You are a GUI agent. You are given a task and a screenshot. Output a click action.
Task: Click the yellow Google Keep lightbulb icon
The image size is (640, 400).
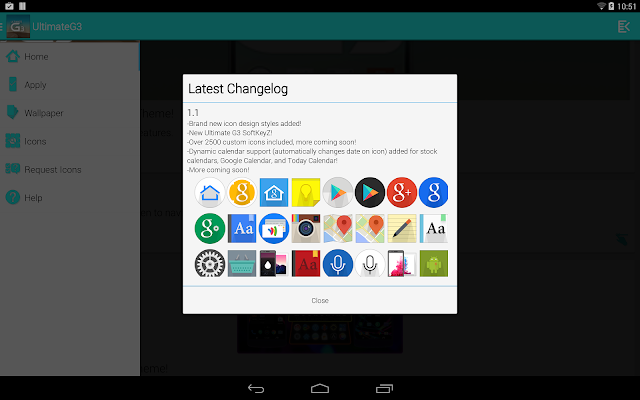coord(306,192)
